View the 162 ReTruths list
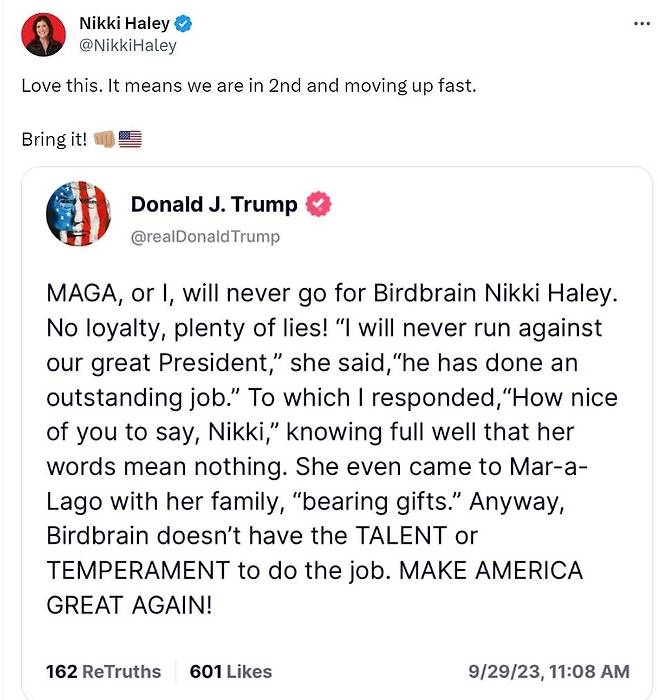Image resolution: width=658 pixels, height=700 pixels. (104, 671)
